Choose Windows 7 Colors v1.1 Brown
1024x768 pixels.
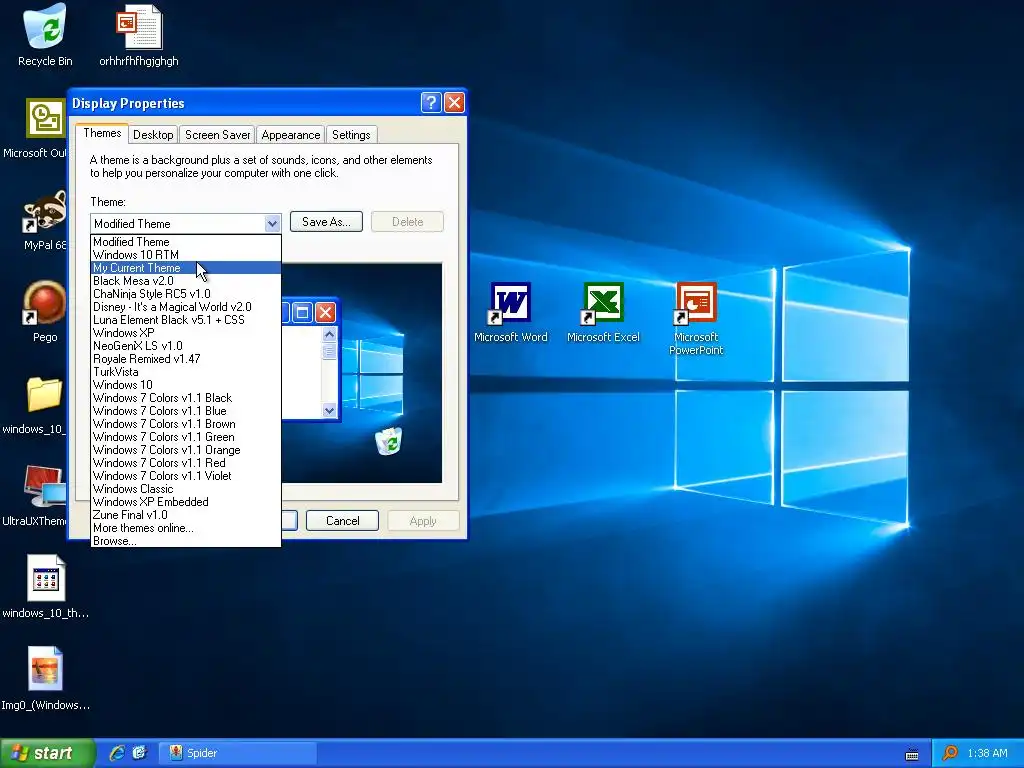tap(185, 424)
